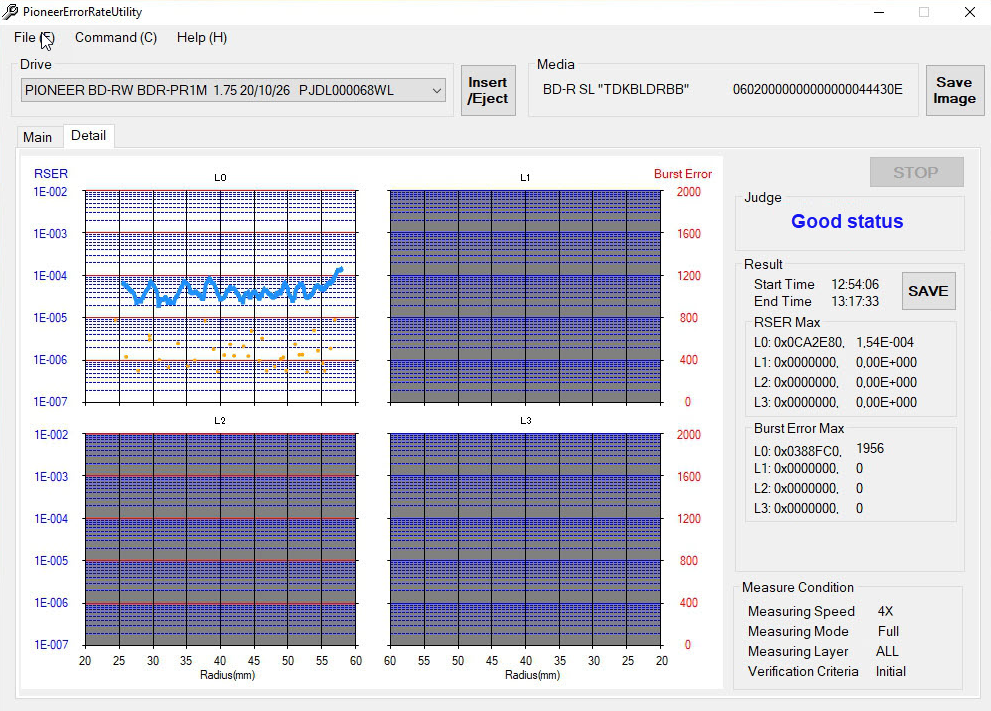Click the L3 graph area

pos(525,539)
